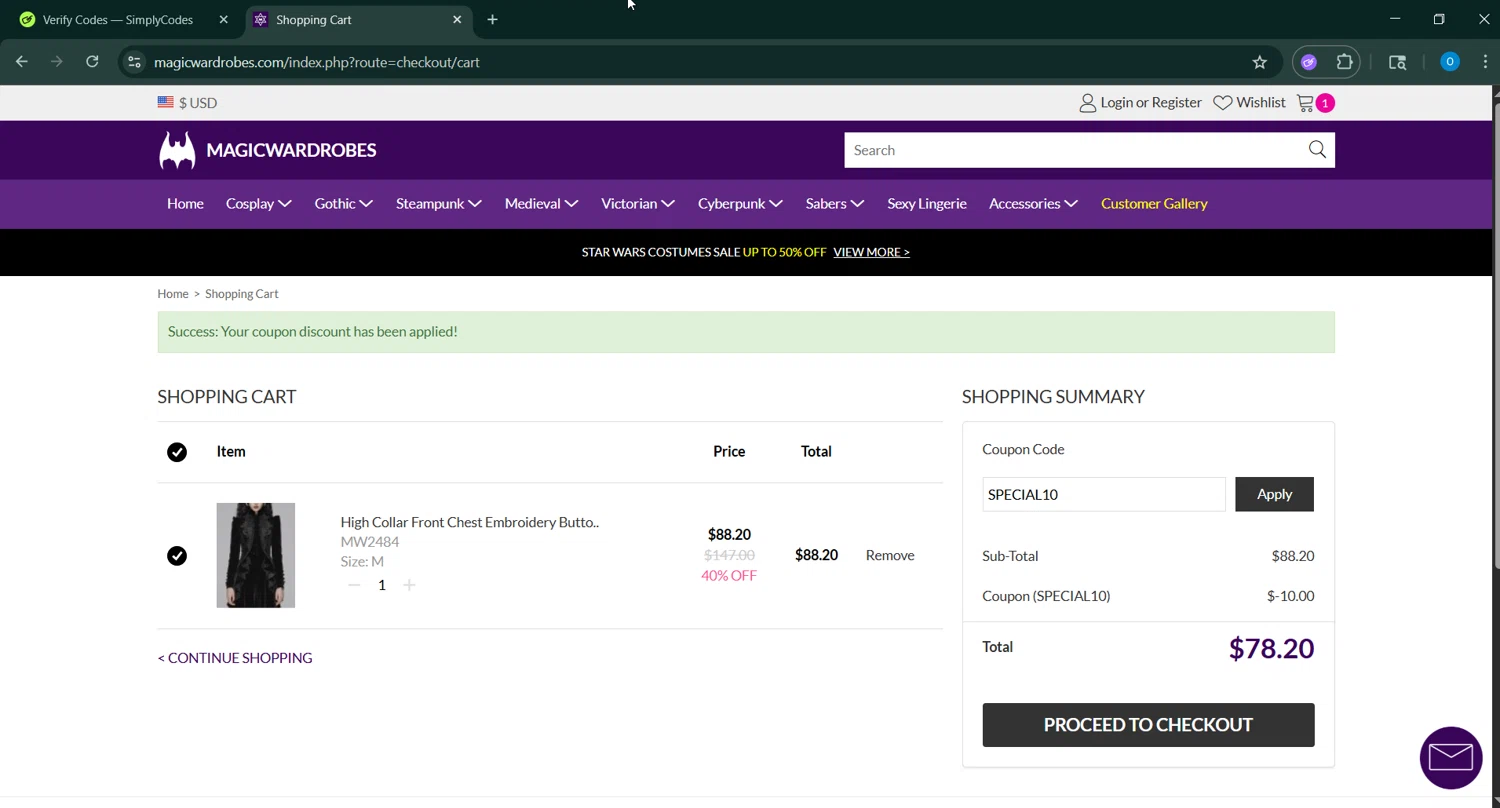Open the cart icon with badge
Image resolution: width=1500 pixels, height=808 pixels.
click(1314, 103)
